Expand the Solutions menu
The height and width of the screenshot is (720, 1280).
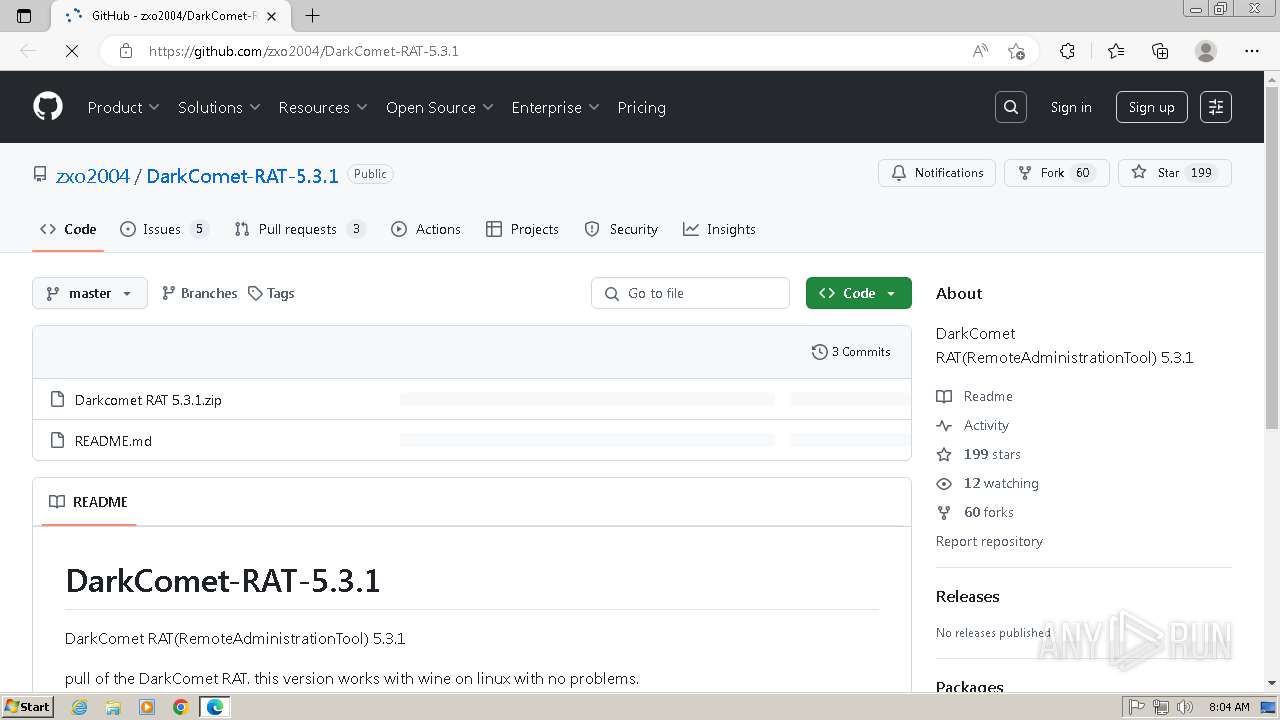219,107
